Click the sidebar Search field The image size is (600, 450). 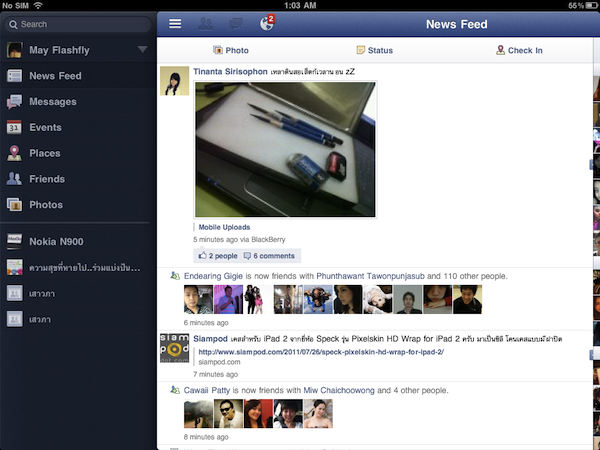[75, 24]
